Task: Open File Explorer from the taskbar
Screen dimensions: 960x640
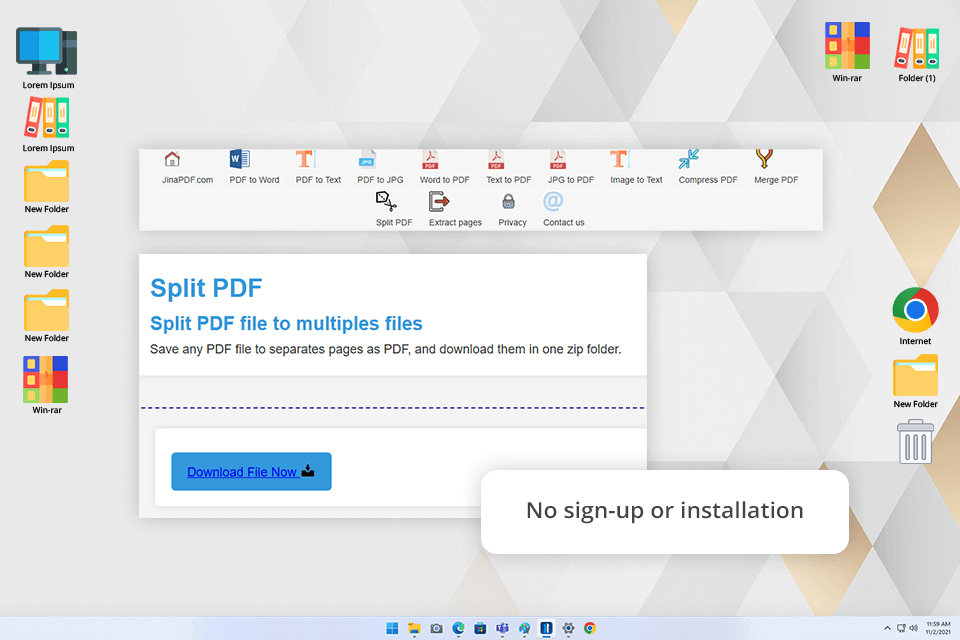Action: click(414, 628)
